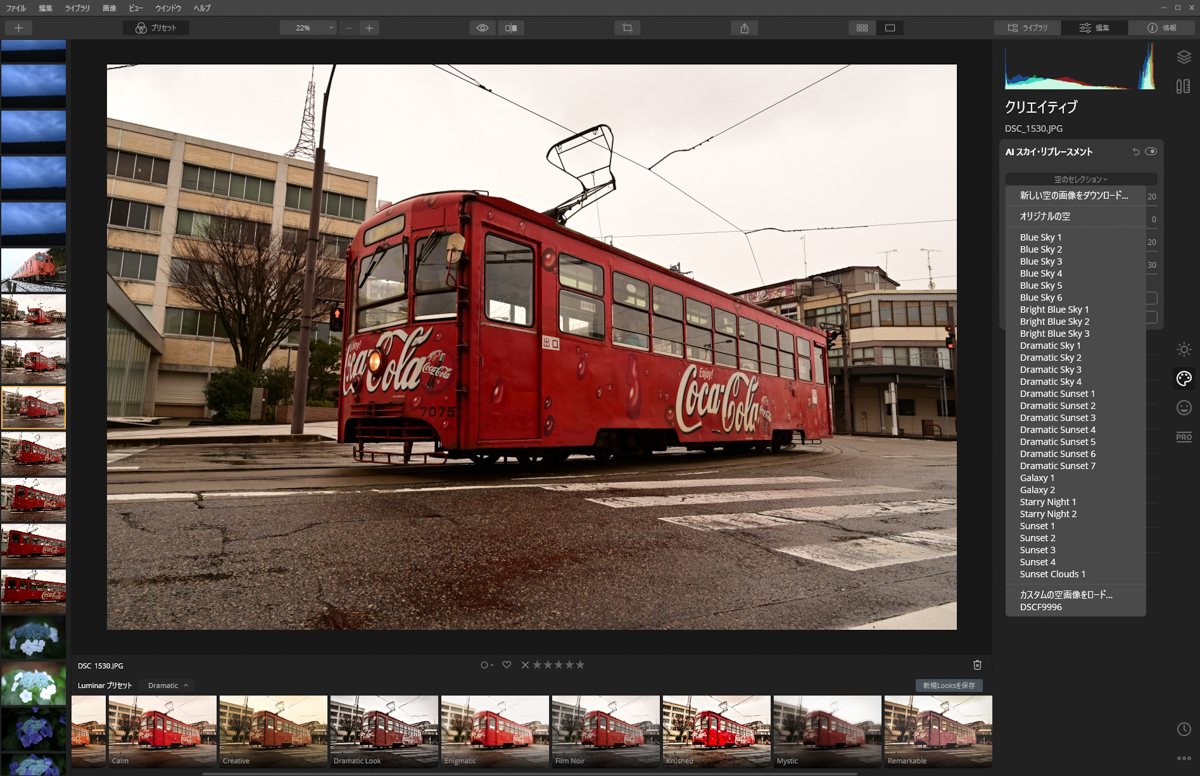Open the layers panel icon

[1184, 57]
